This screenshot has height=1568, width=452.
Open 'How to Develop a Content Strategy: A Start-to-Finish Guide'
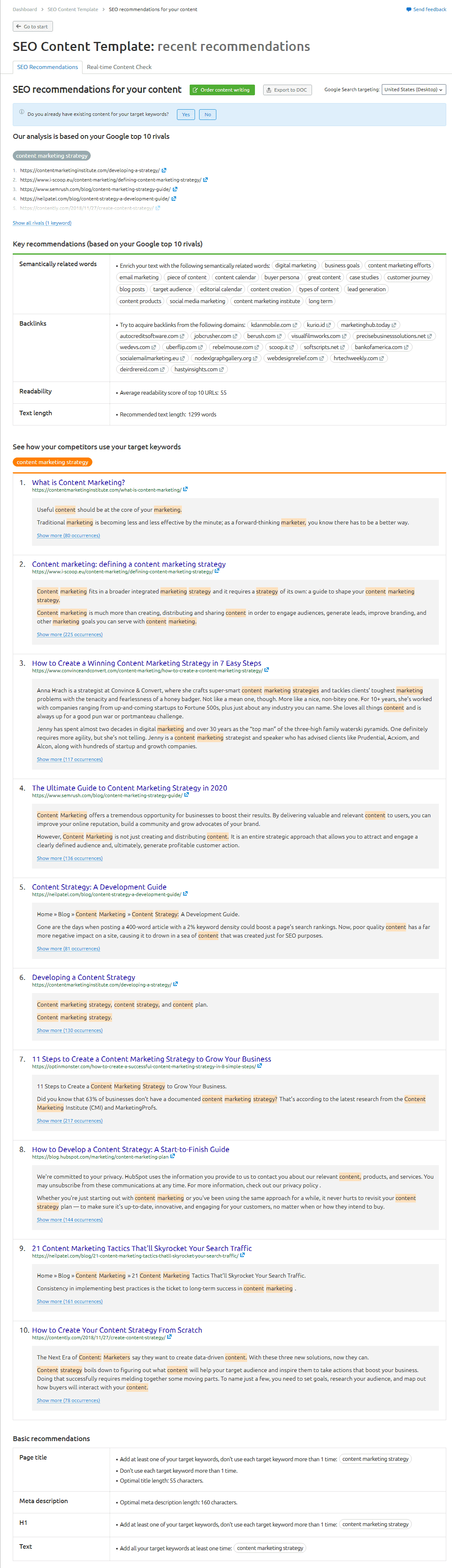pyautogui.click(x=131, y=1150)
